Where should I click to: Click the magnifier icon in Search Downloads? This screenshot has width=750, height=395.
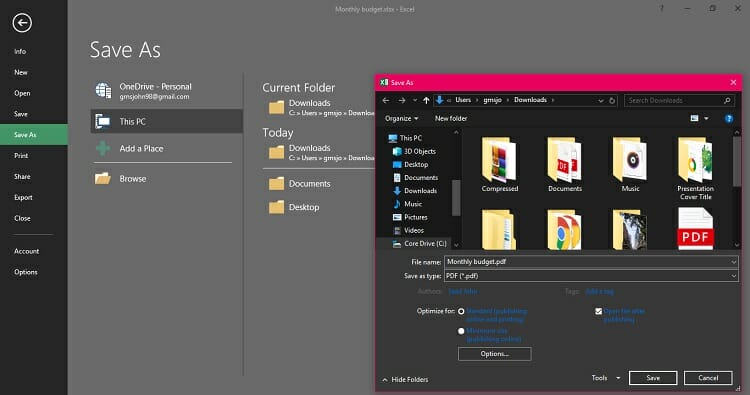pyautogui.click(x=727, y=100)
